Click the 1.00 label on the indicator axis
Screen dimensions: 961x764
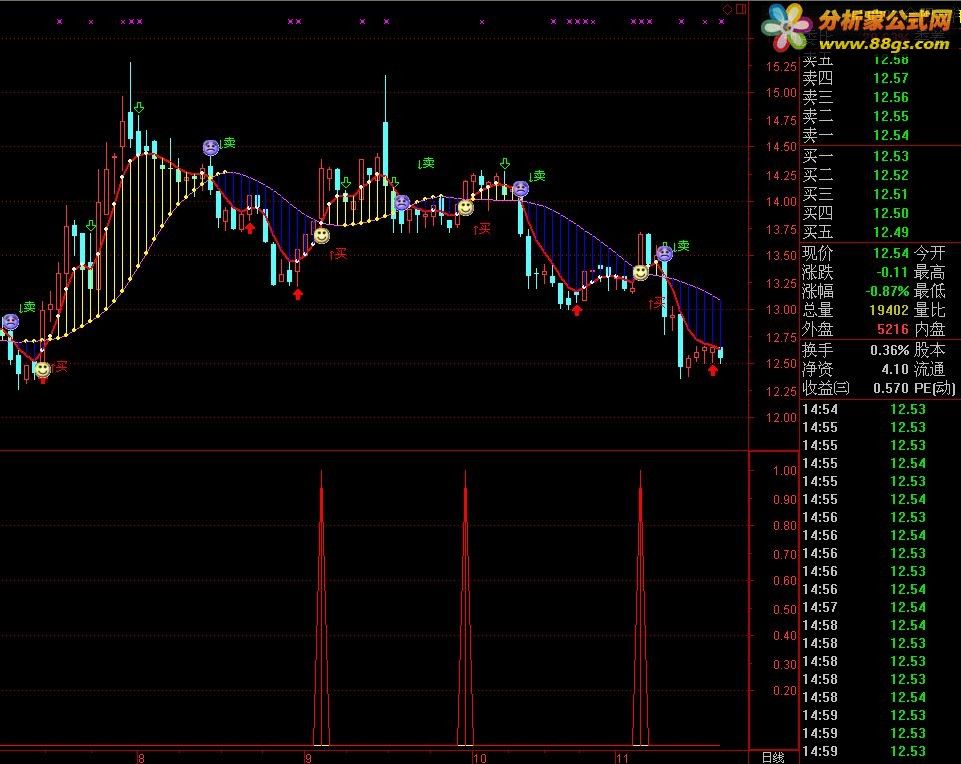tap(785, 471)
